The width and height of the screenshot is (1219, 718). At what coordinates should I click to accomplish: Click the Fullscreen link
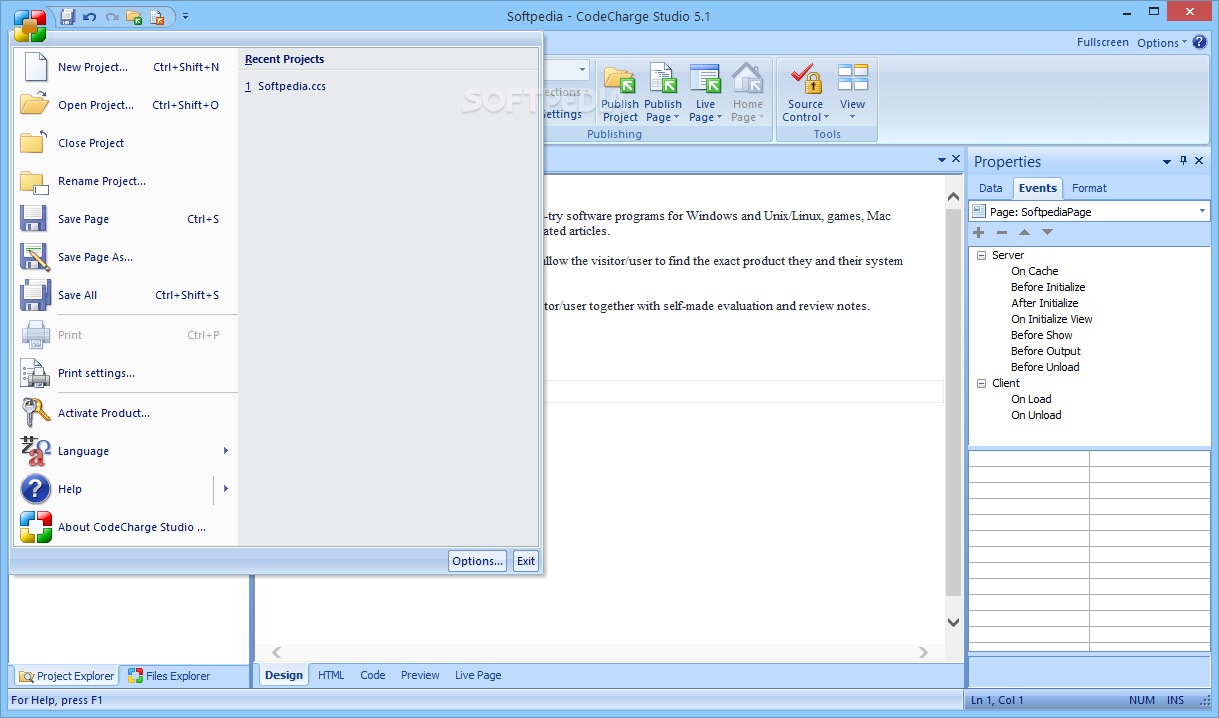click(1103, 42)
